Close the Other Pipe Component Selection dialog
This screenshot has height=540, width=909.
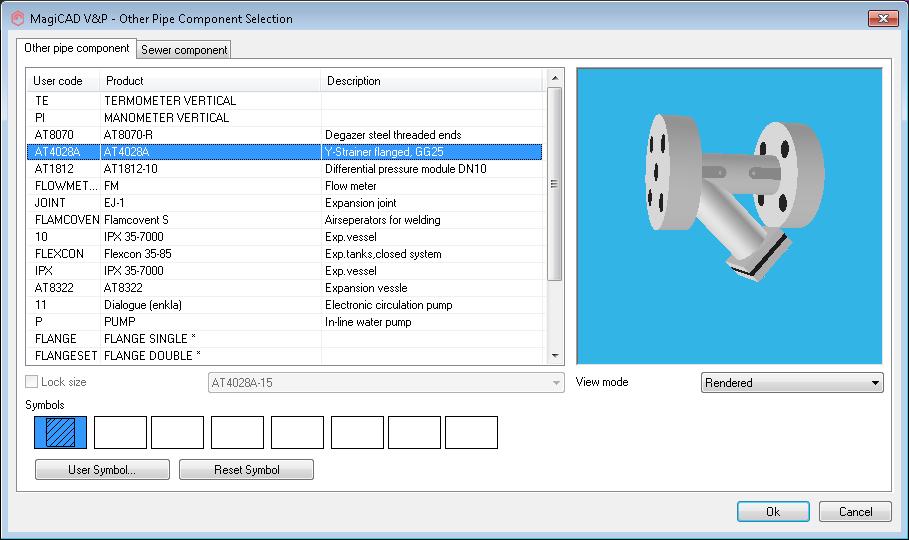(883, 19)
